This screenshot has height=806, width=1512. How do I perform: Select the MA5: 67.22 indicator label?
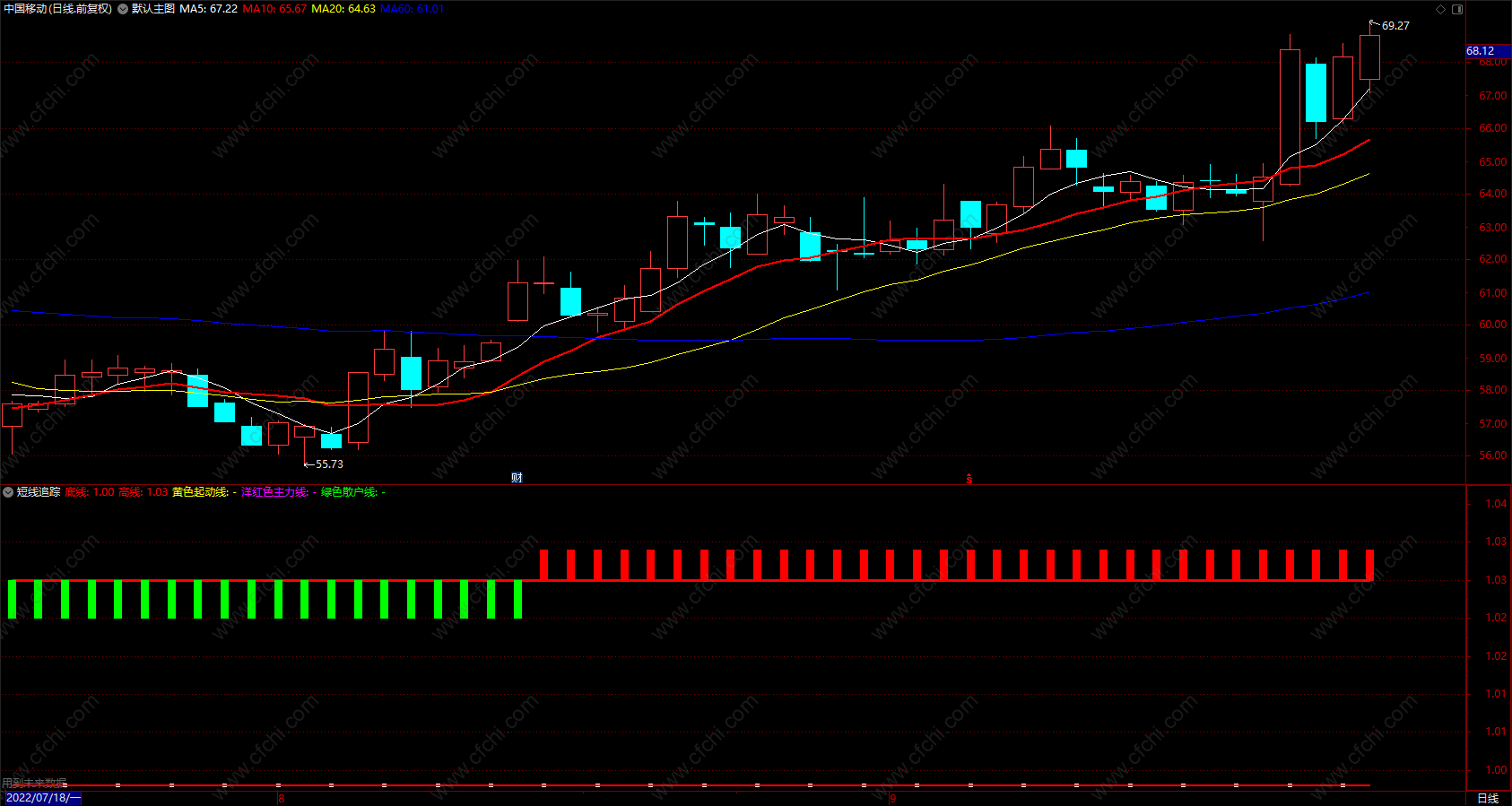[x=209, y=9]
